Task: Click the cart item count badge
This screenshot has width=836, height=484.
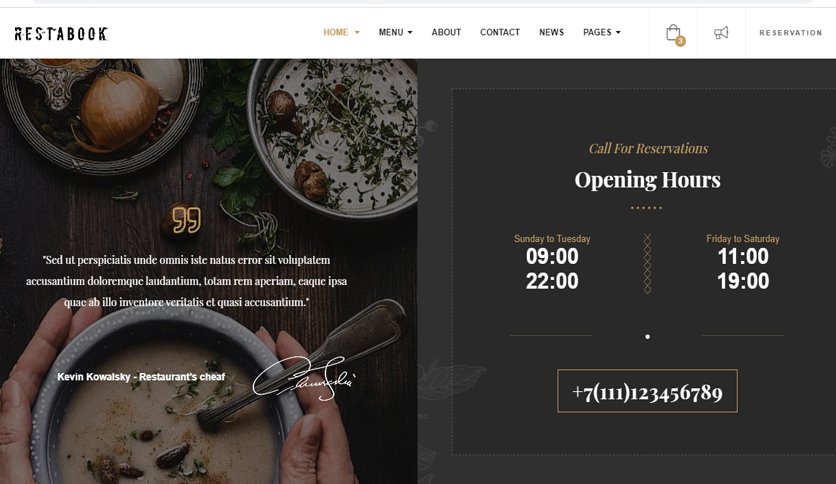Action: point(680,41)
